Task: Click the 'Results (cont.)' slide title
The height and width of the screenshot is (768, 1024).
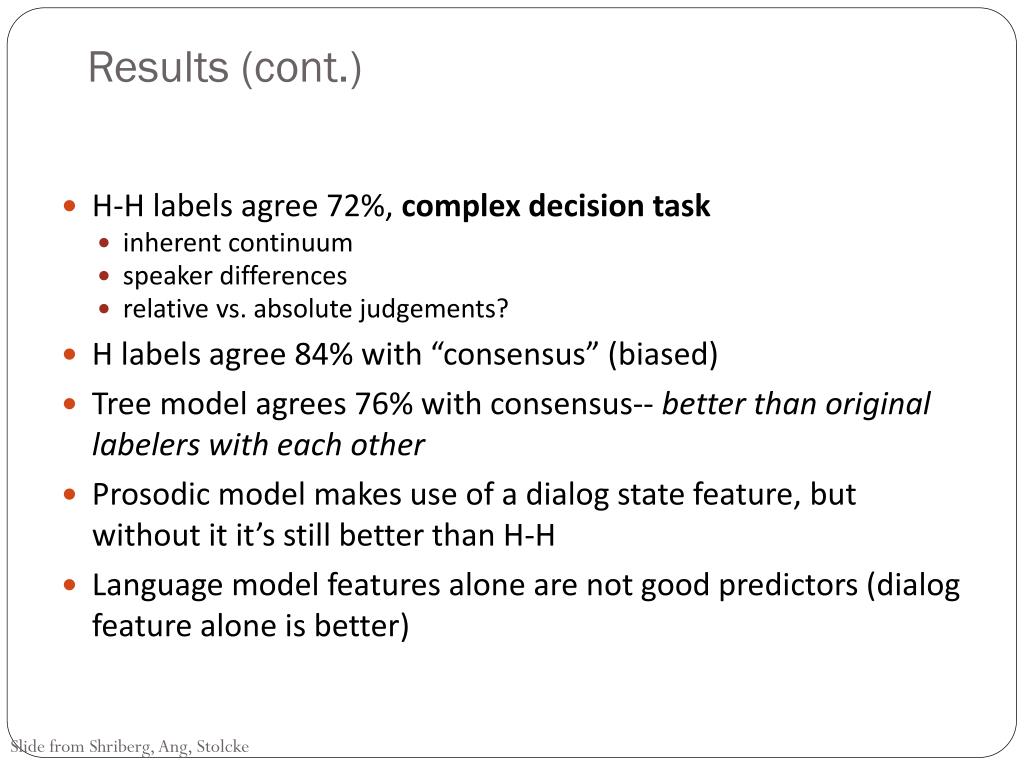Action: click(x=225, y=68)
